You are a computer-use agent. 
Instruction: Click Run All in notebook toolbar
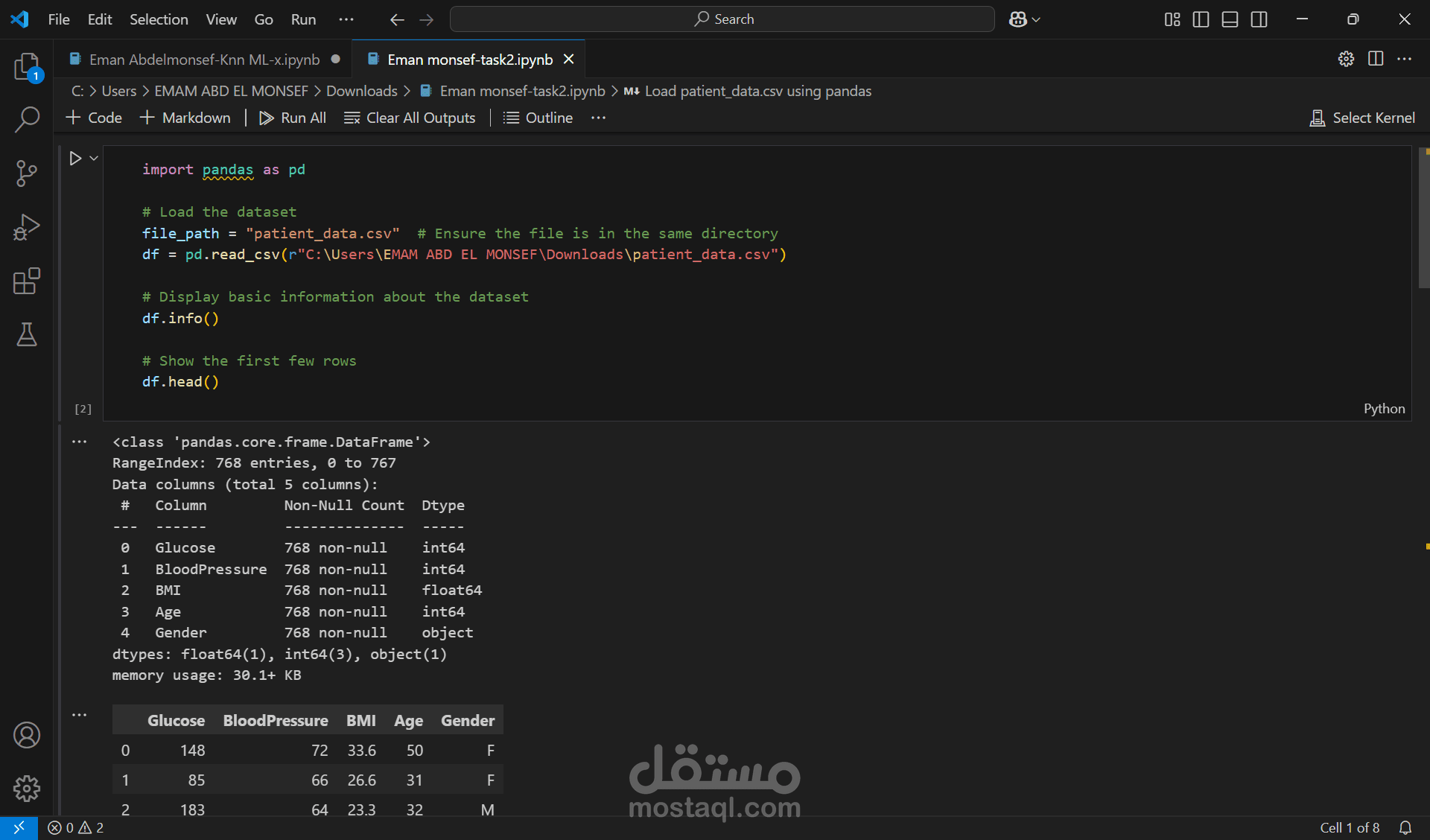pos(293,118)
